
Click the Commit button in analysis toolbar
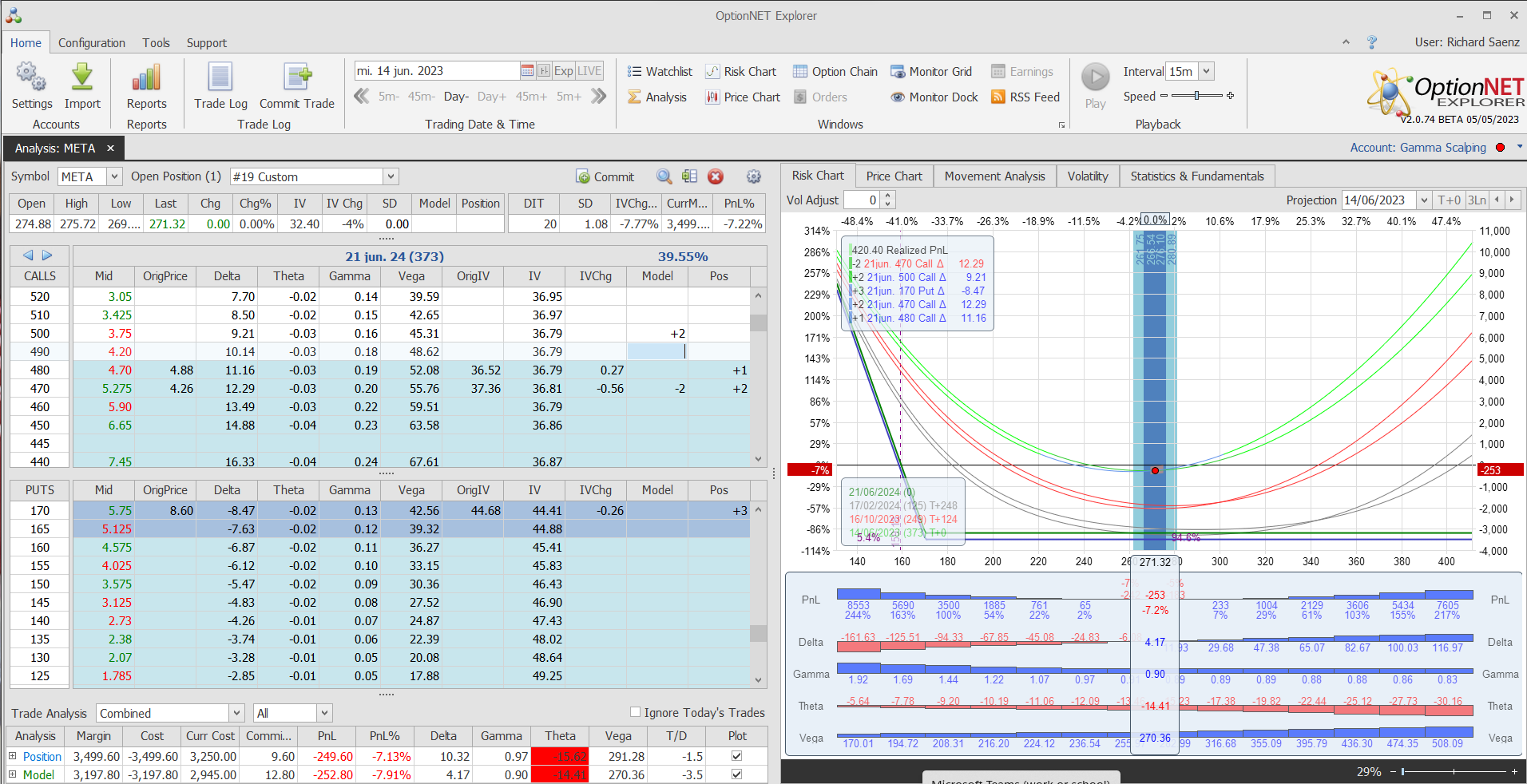(605, 177)
